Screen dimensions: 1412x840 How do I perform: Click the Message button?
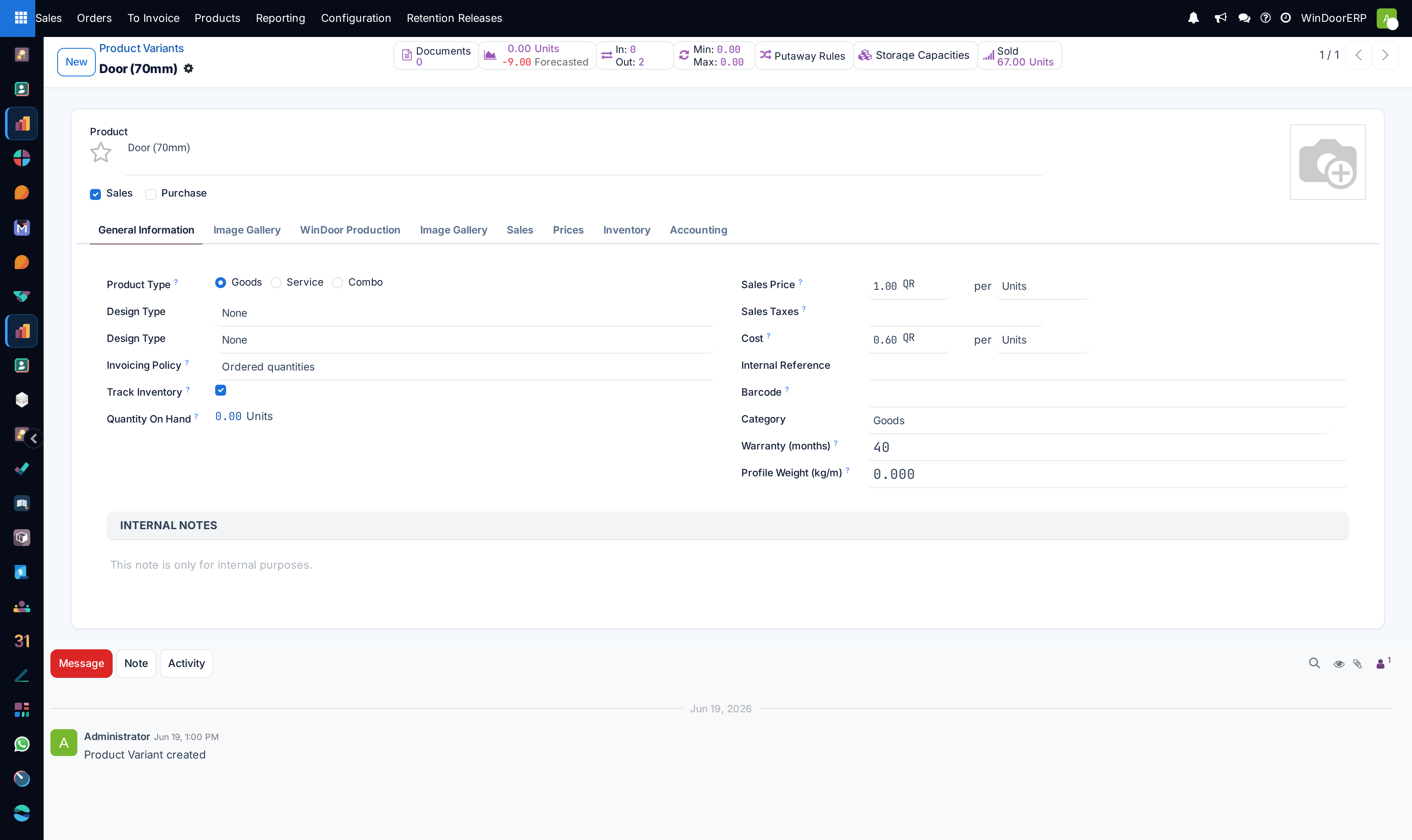click(x=82, y=664)
